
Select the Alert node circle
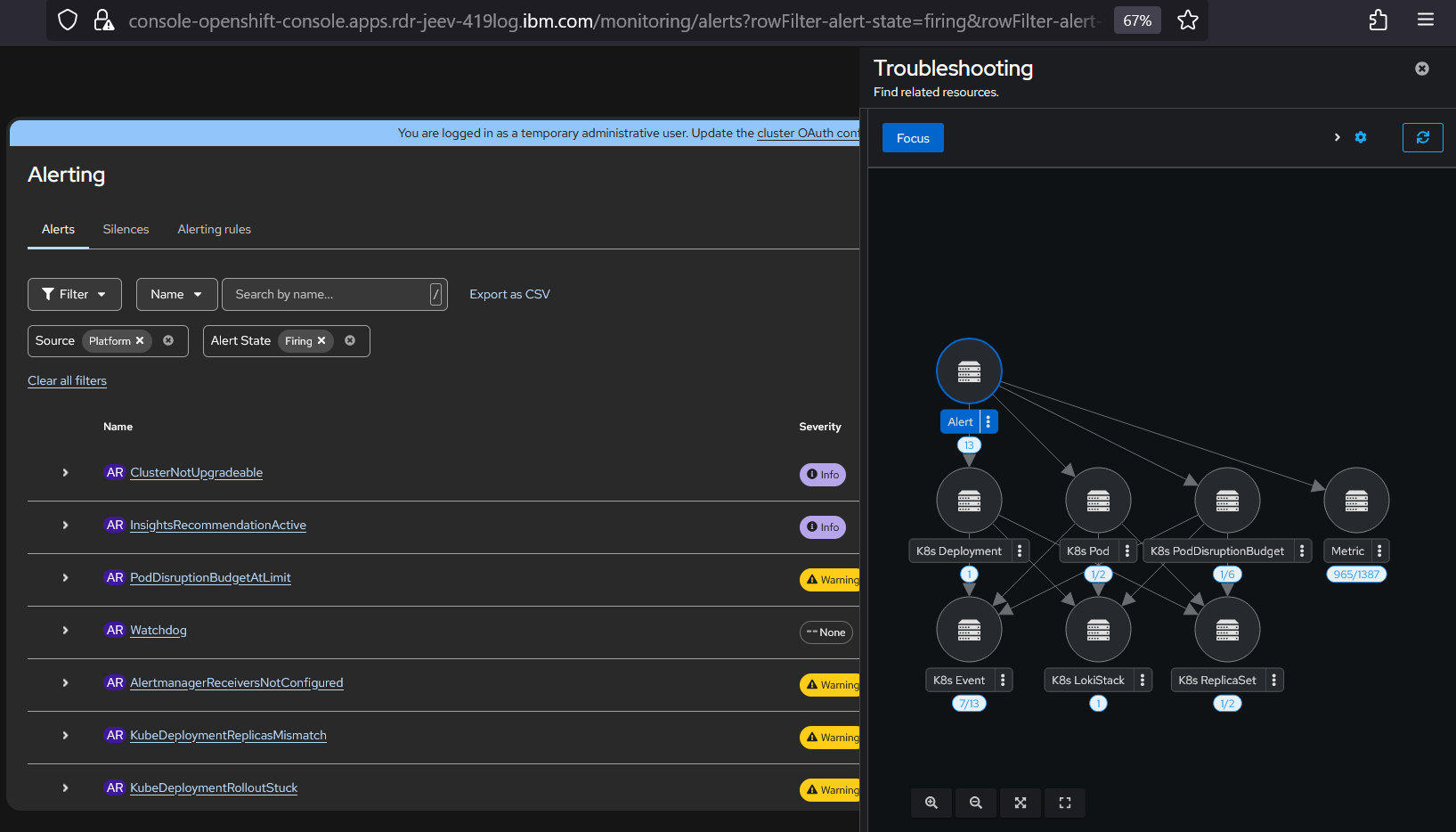click(969, 371)
